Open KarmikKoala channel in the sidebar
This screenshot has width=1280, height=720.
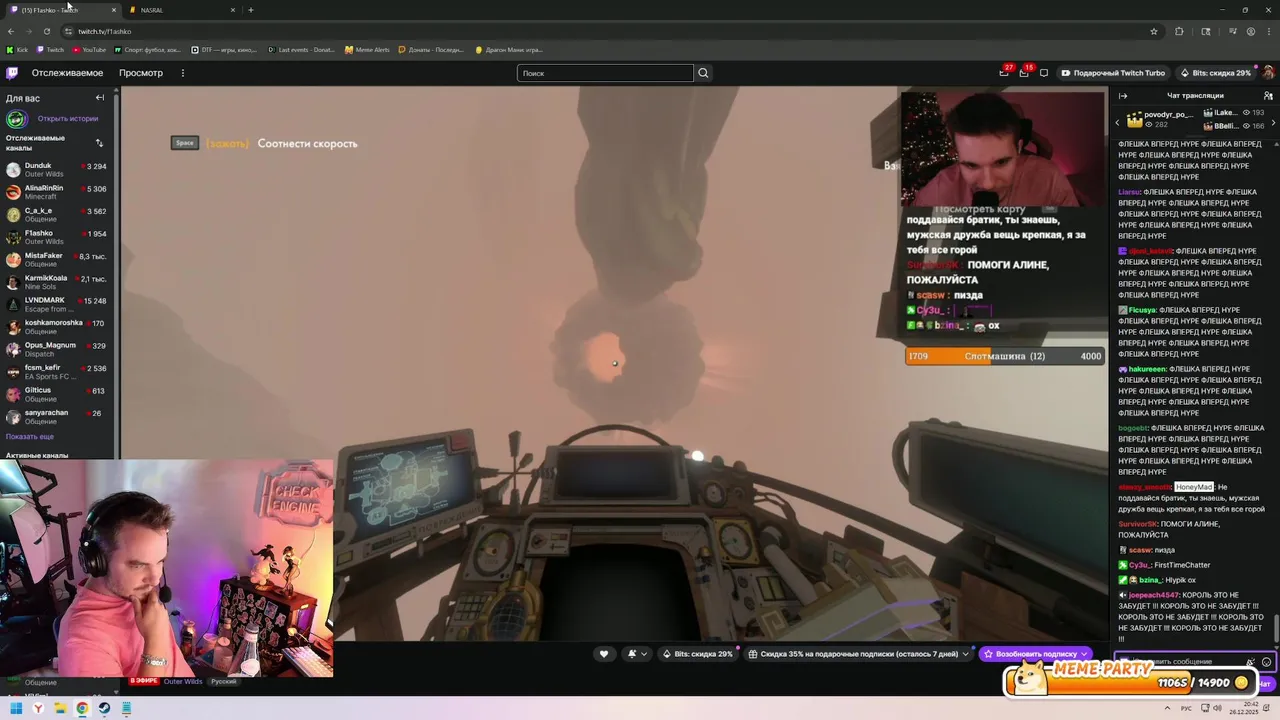click(x=58, y=282)
